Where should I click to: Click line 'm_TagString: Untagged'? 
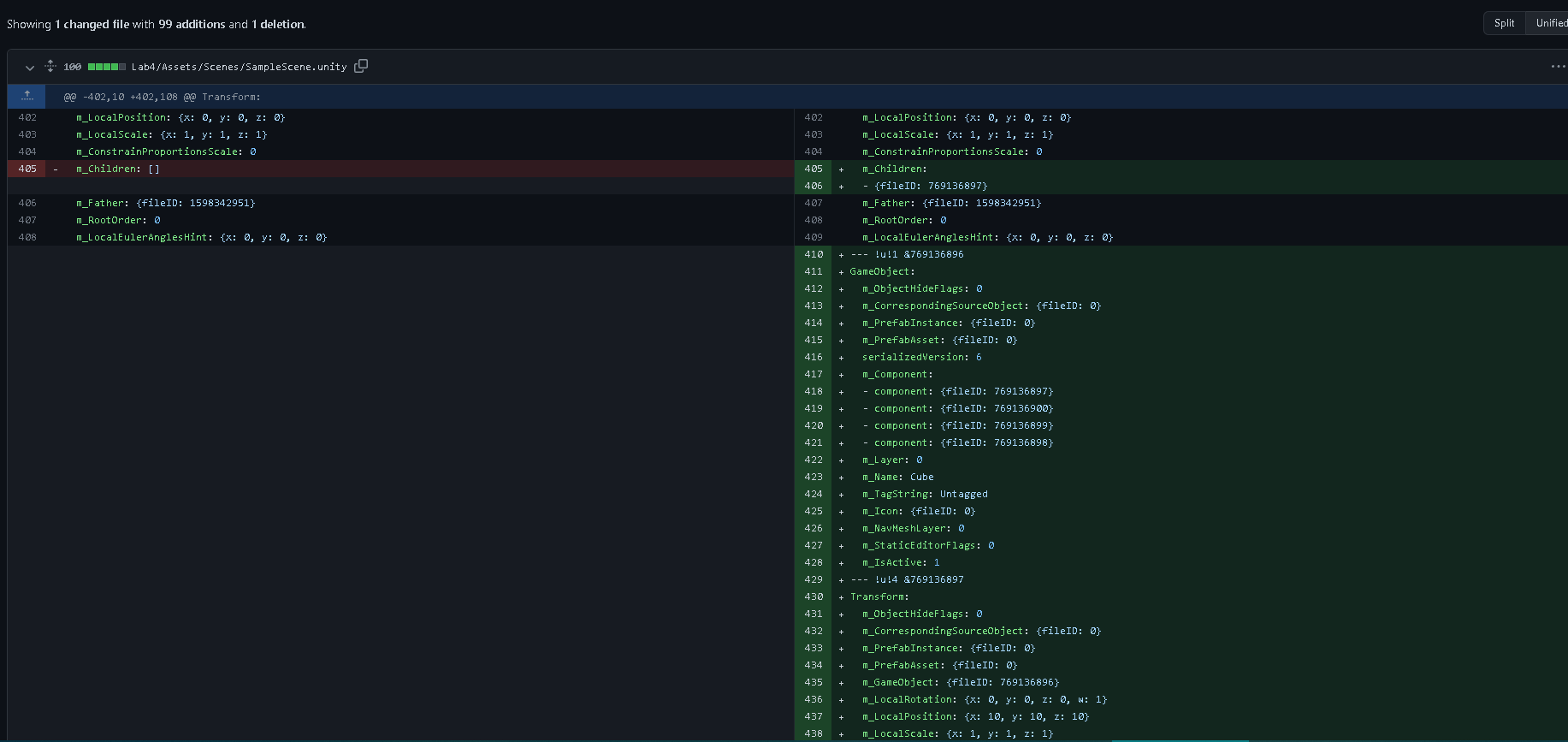coord(925,494)
